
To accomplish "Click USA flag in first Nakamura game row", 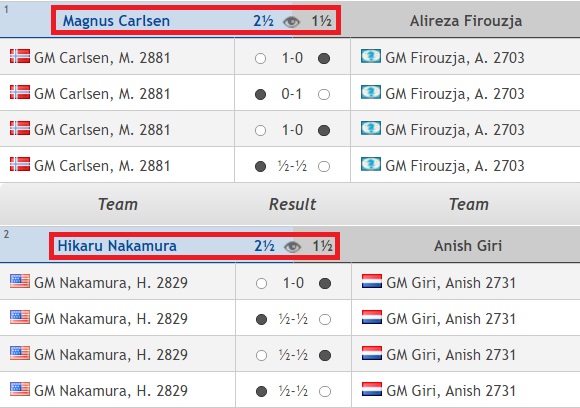I will coord(20,281).
